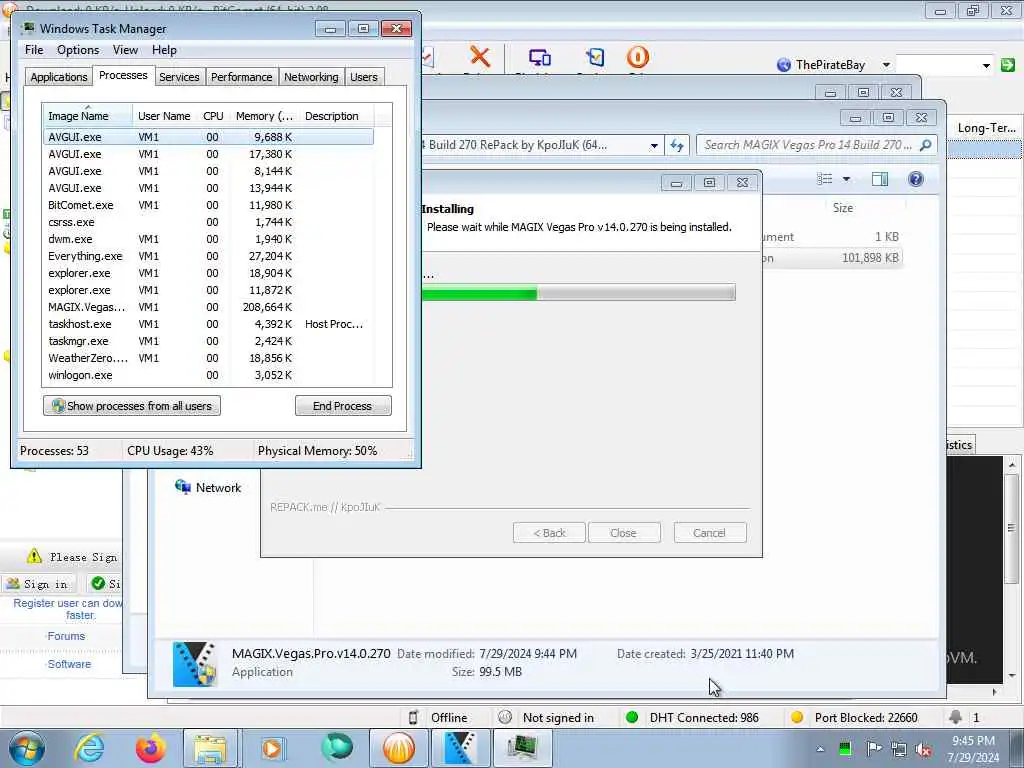Select the dwm.exe process row
The image size is (1024, 768).
pos(208,239)
